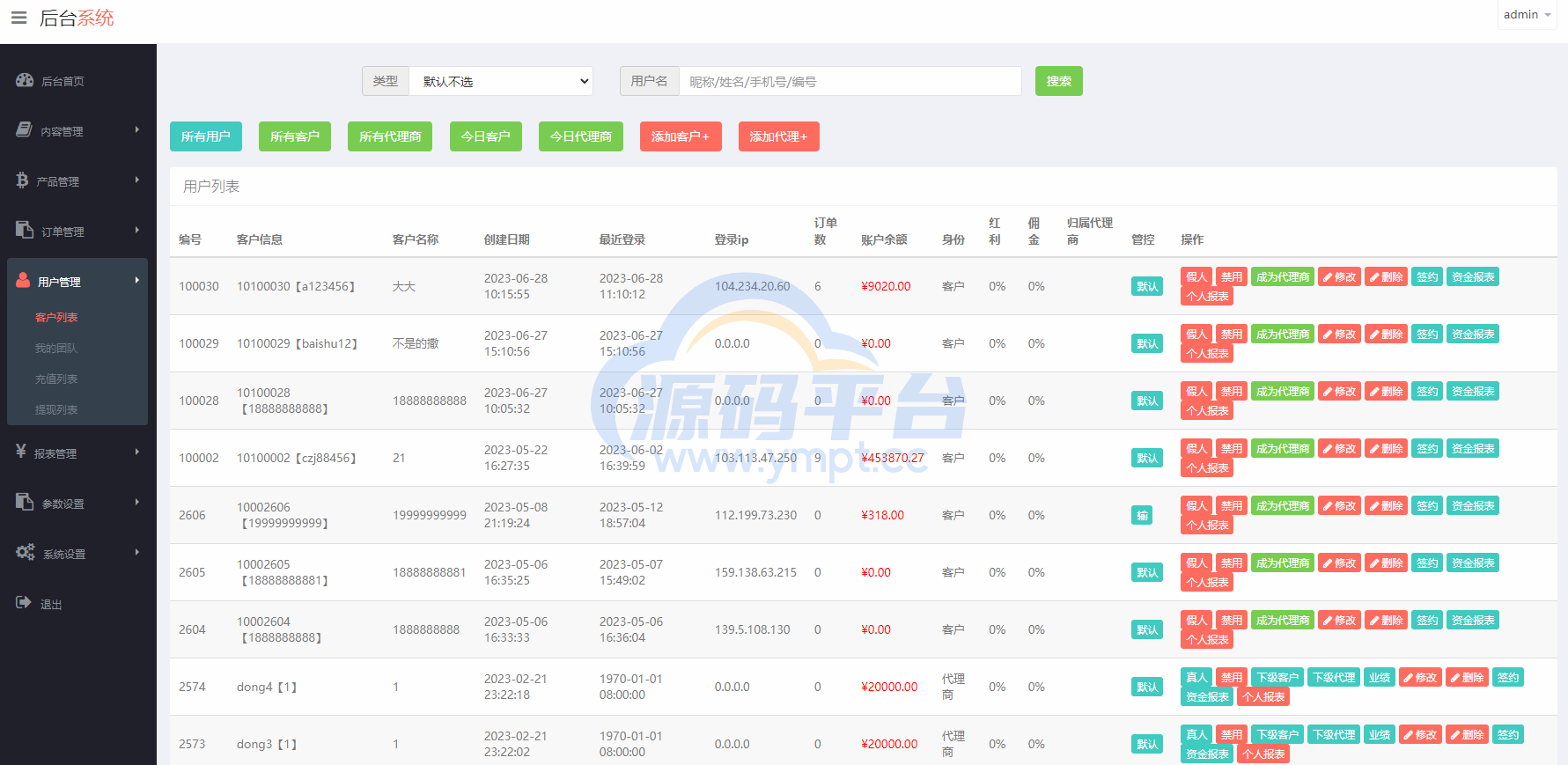Toggle 默认 control badge for user 2604

tap(1147, 629)
